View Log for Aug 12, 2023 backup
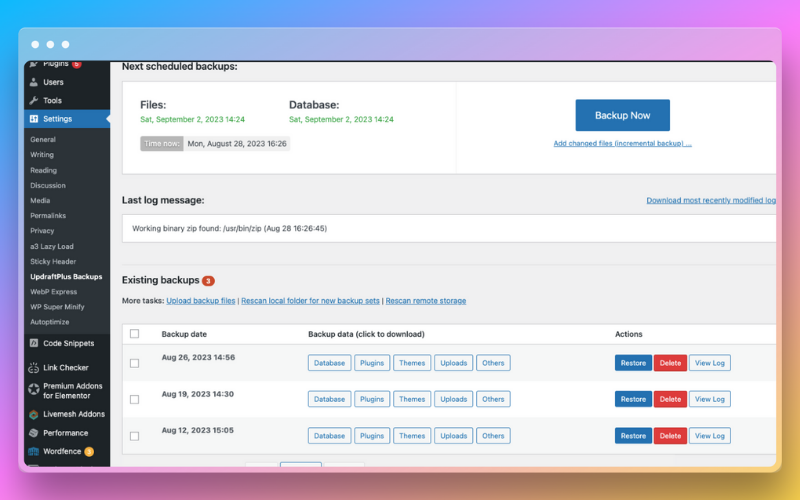 point(710,436)
